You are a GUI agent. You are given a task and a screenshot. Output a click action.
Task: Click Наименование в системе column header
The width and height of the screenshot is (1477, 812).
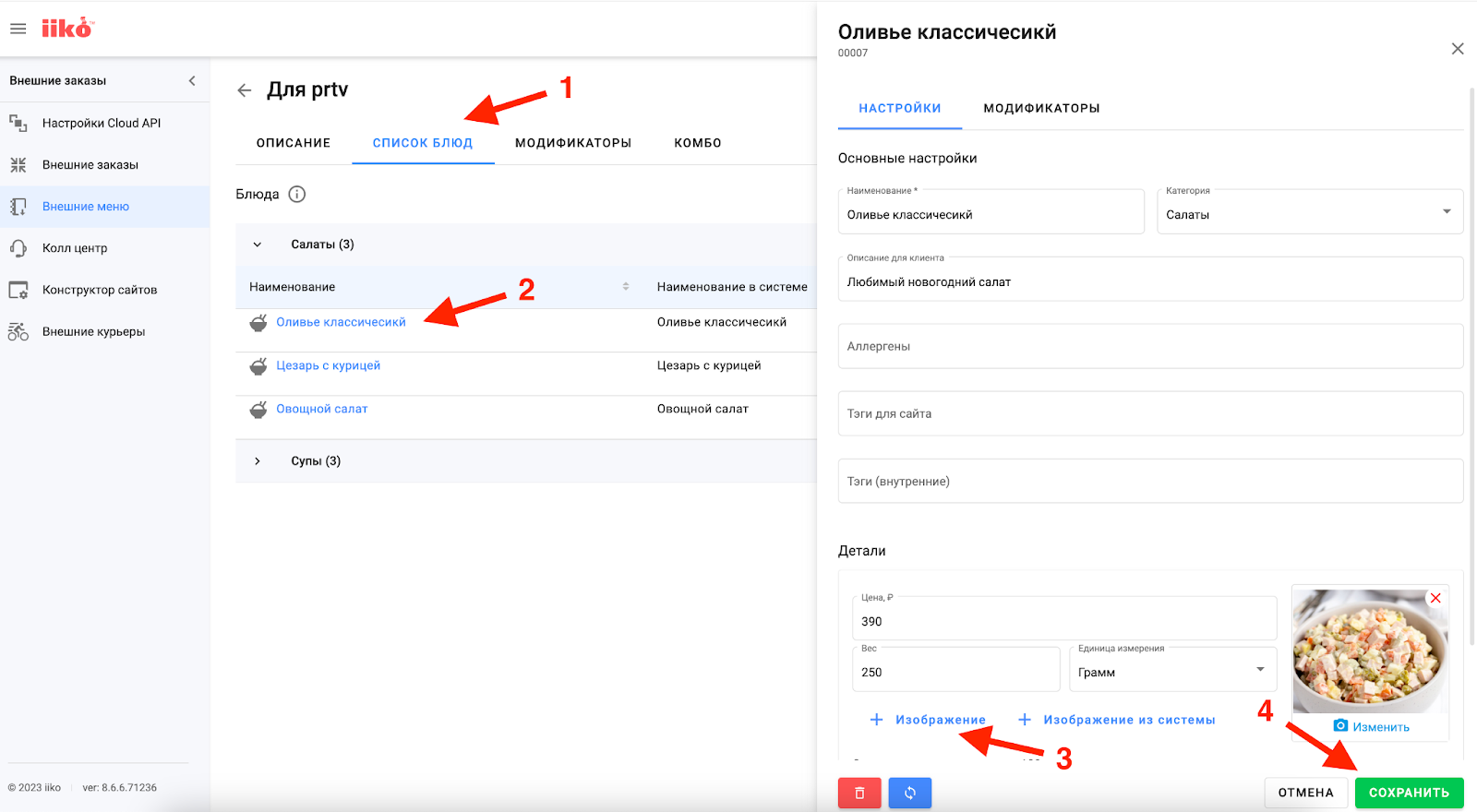point(732,287)
